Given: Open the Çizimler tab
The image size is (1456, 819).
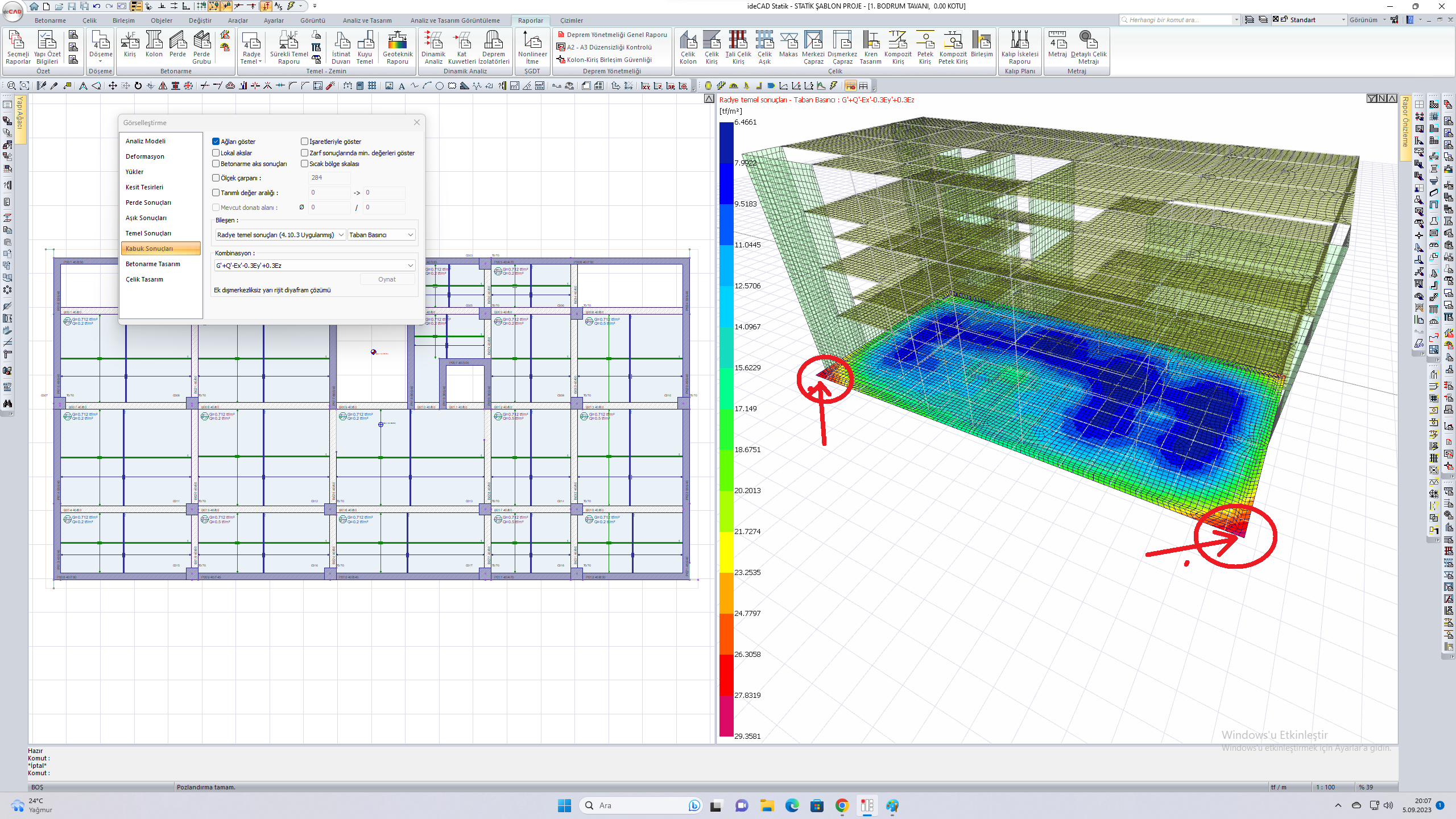Looking at the screenshot, I should (x=572, y=20).
